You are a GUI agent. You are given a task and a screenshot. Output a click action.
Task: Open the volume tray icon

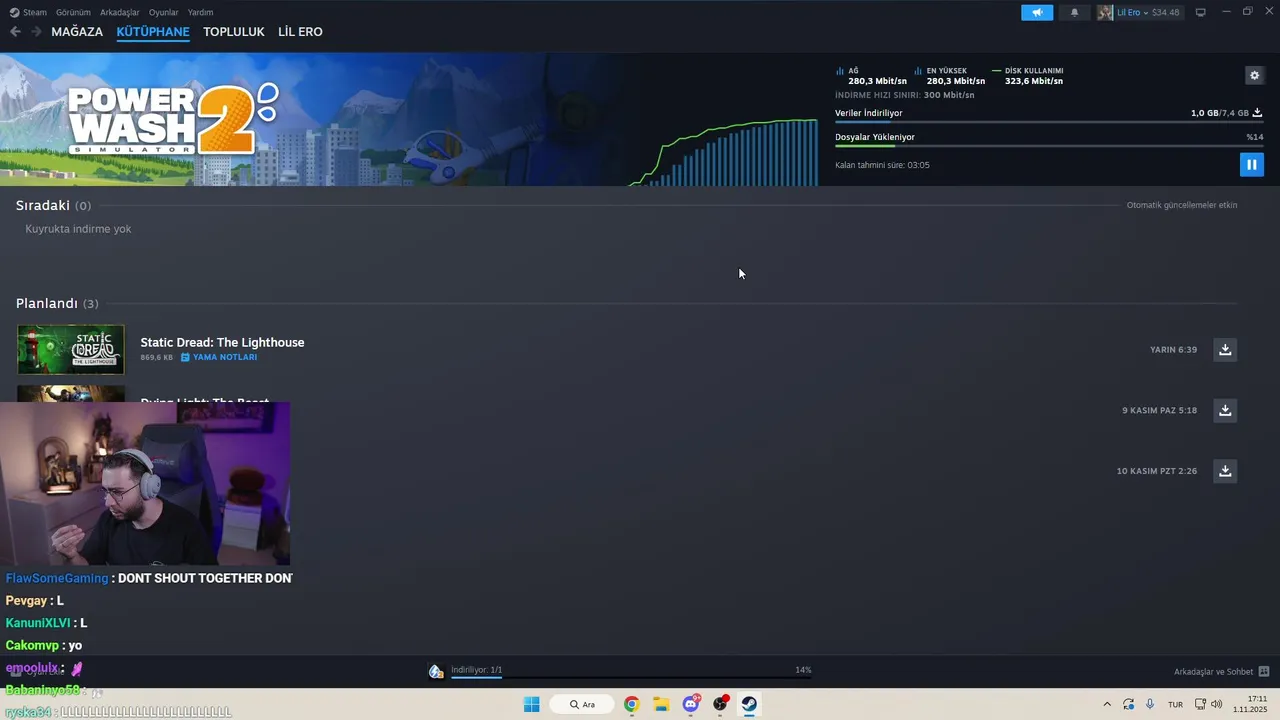[x=1216, y=704]
